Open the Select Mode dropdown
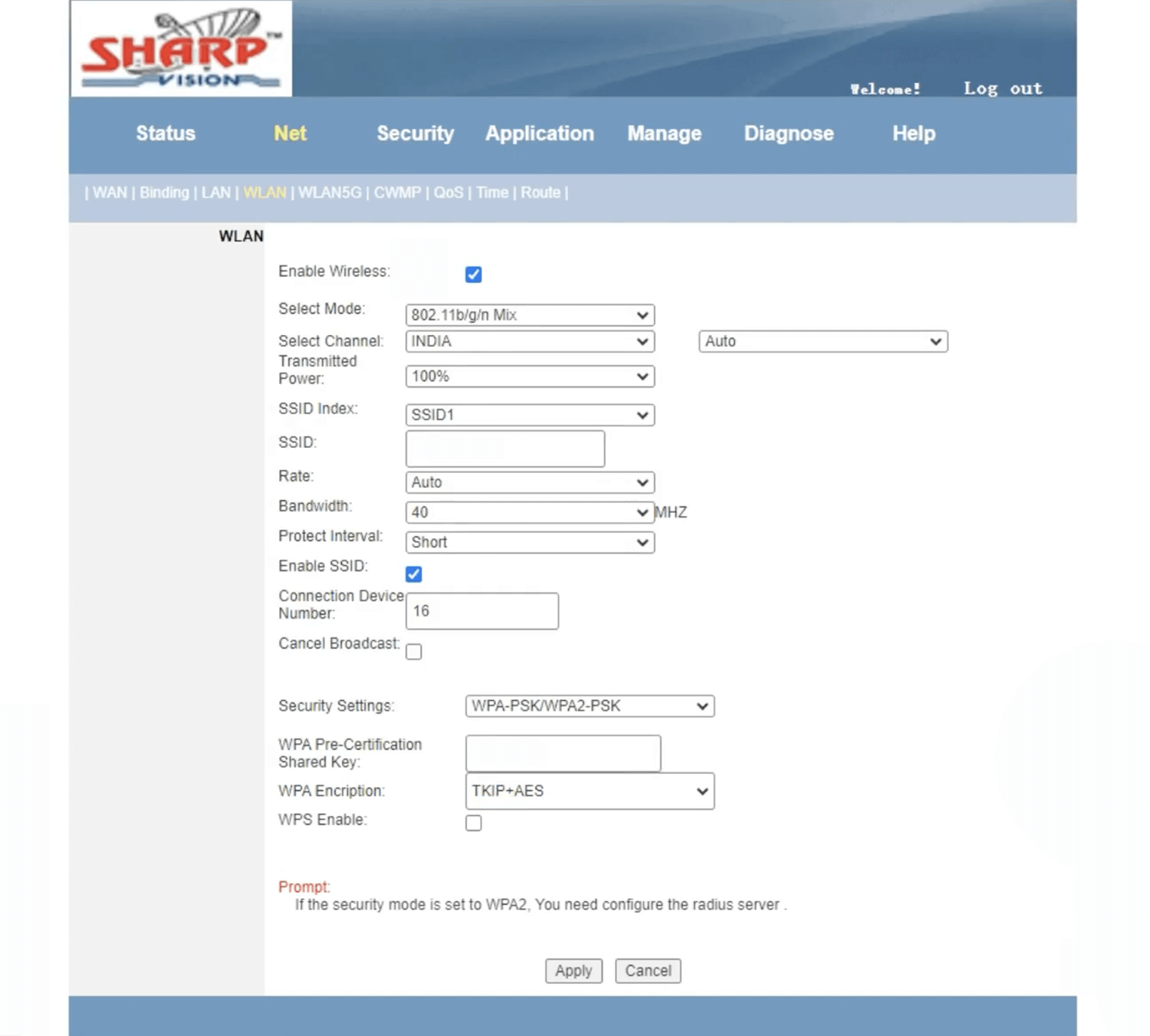The image size is (1150, 1036). click(x=529, y=315)
